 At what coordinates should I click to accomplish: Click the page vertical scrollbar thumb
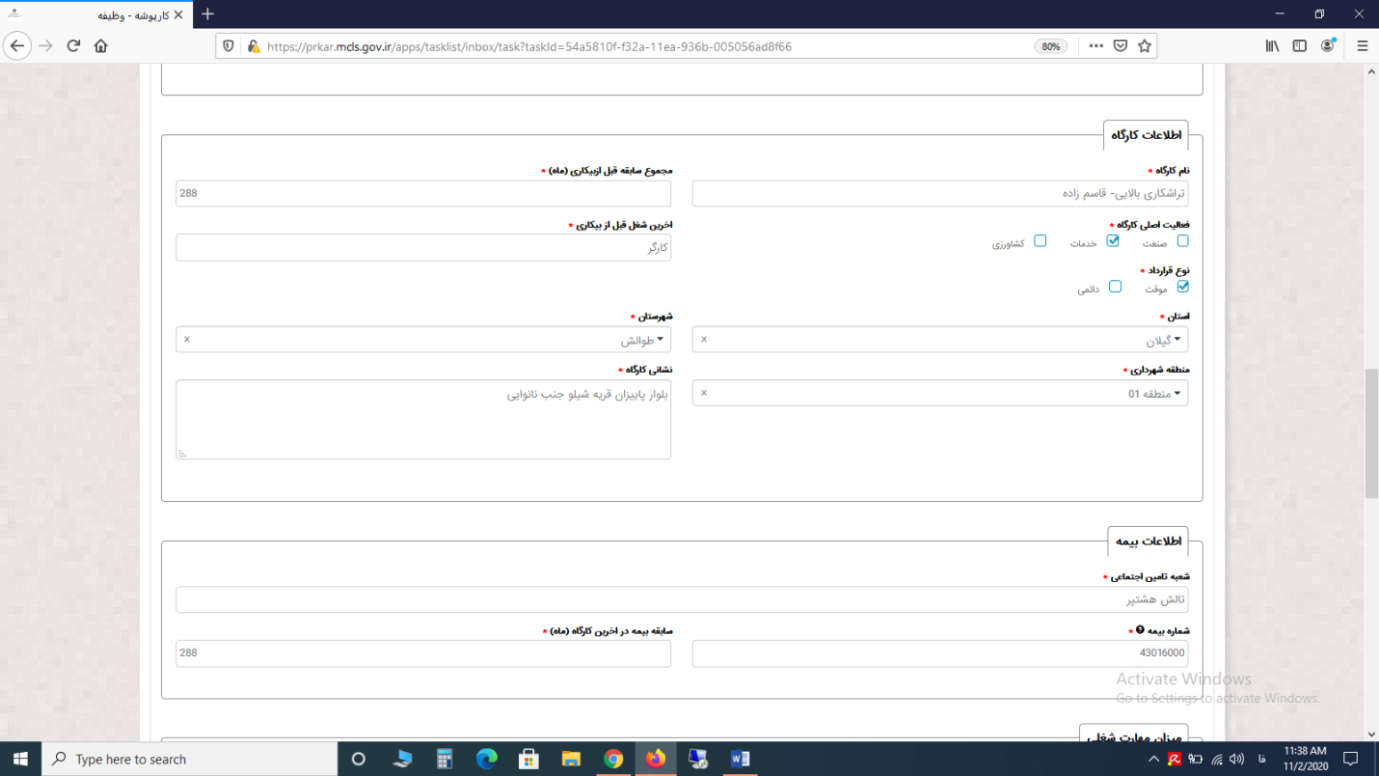tap(1371, 418)
